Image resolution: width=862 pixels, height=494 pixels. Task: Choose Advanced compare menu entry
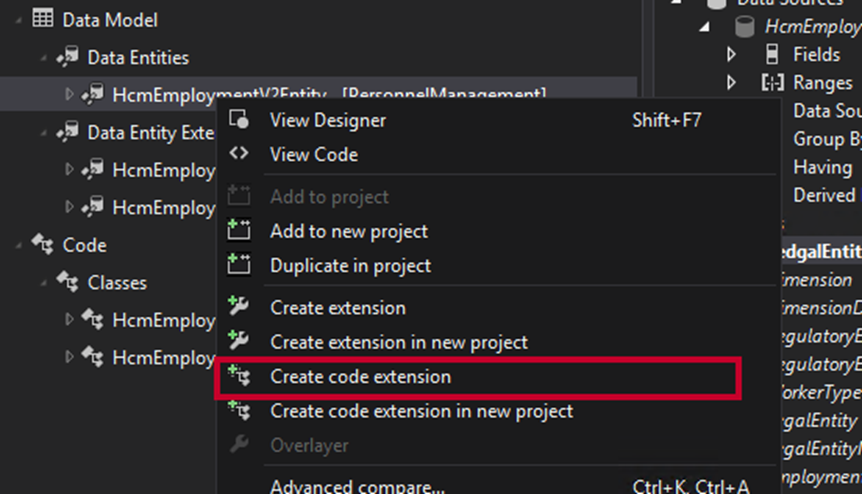[x=357, y=487]
